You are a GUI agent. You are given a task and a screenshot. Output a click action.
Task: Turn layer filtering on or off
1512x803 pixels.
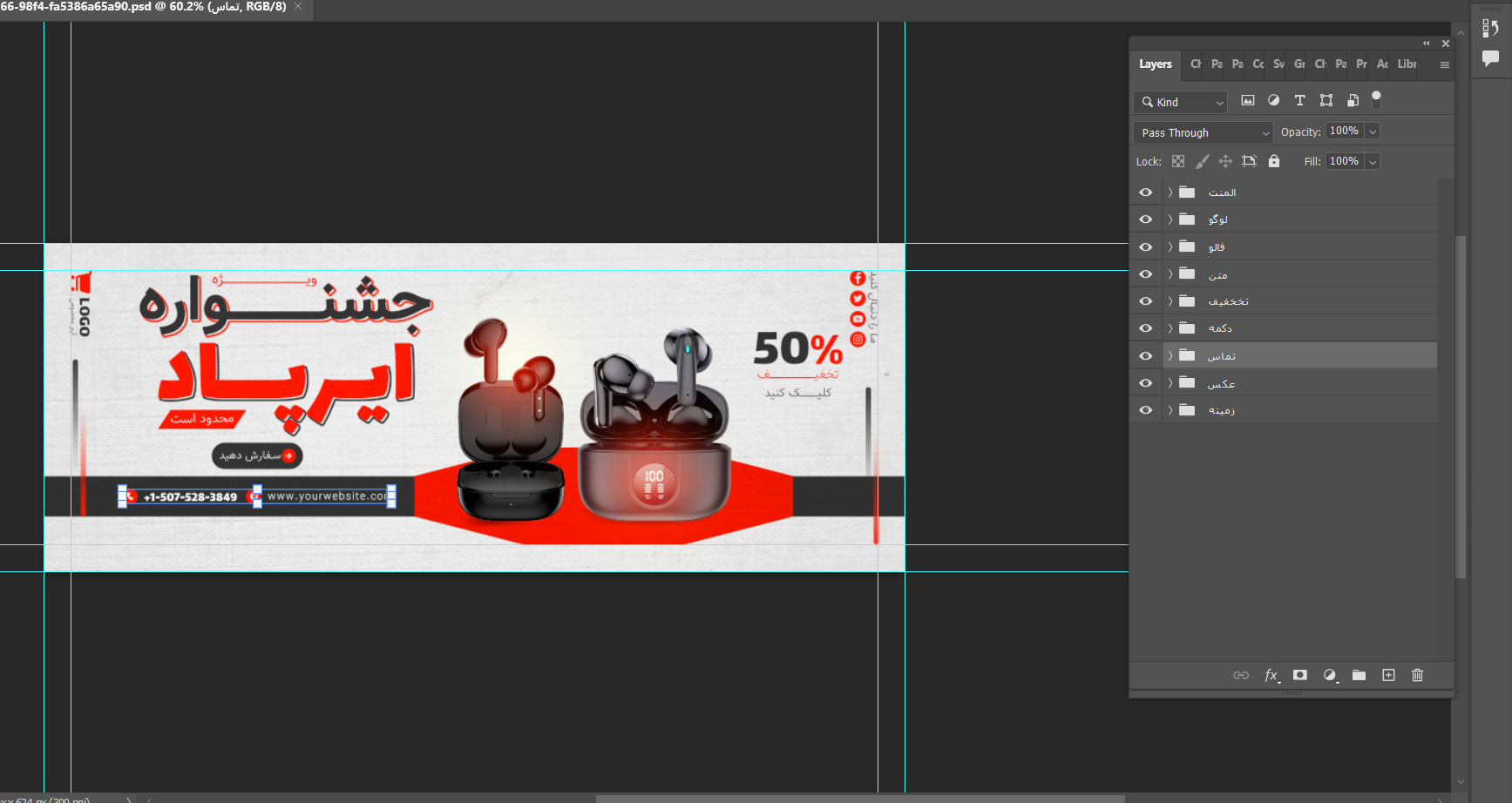click(1376, 98)
